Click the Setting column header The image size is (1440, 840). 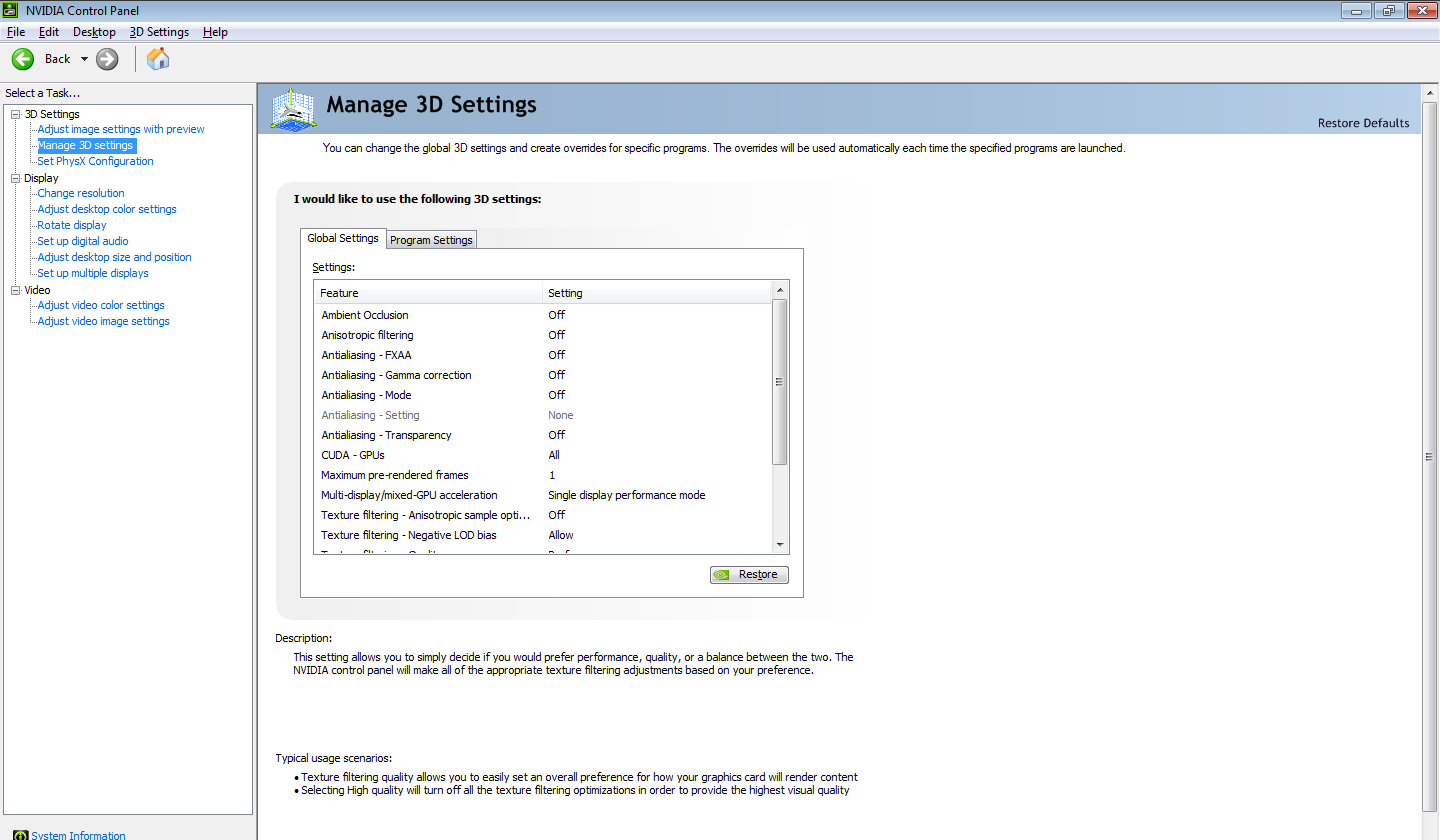[x=658, y=293]
